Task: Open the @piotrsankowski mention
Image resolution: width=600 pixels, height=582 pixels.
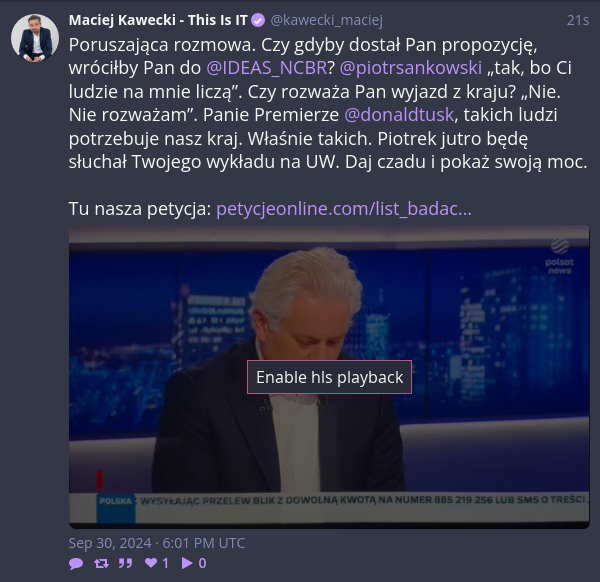Action: (411, 68)
